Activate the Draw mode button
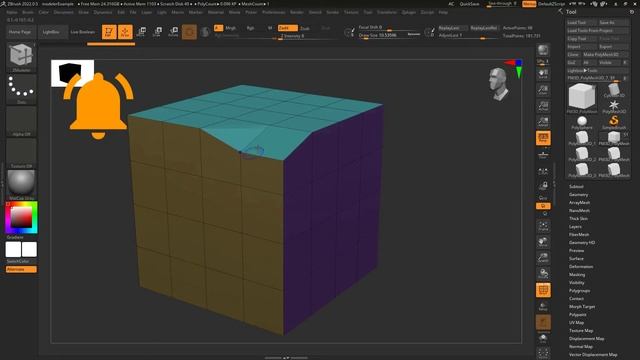 click(x=125, y=32)
